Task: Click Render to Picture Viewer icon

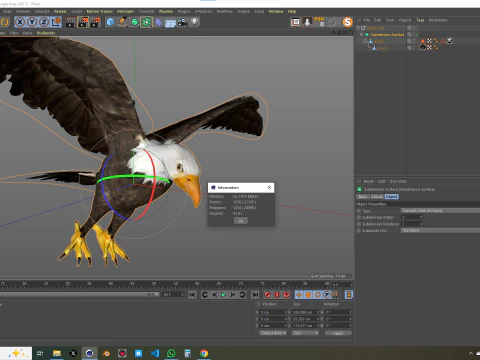Action: point(83,22)
